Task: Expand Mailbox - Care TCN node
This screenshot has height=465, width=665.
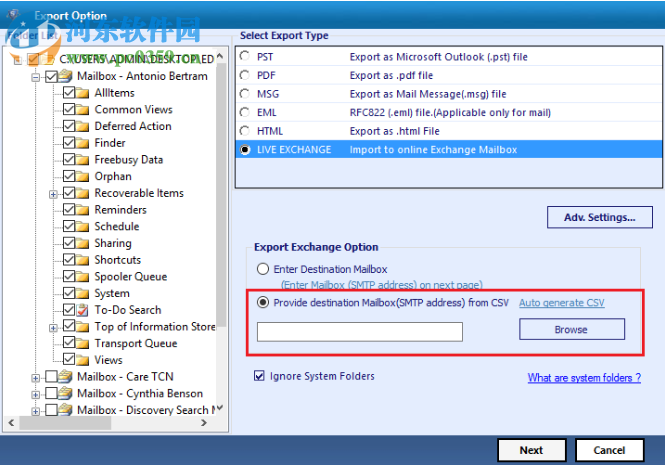Action: 36,378
